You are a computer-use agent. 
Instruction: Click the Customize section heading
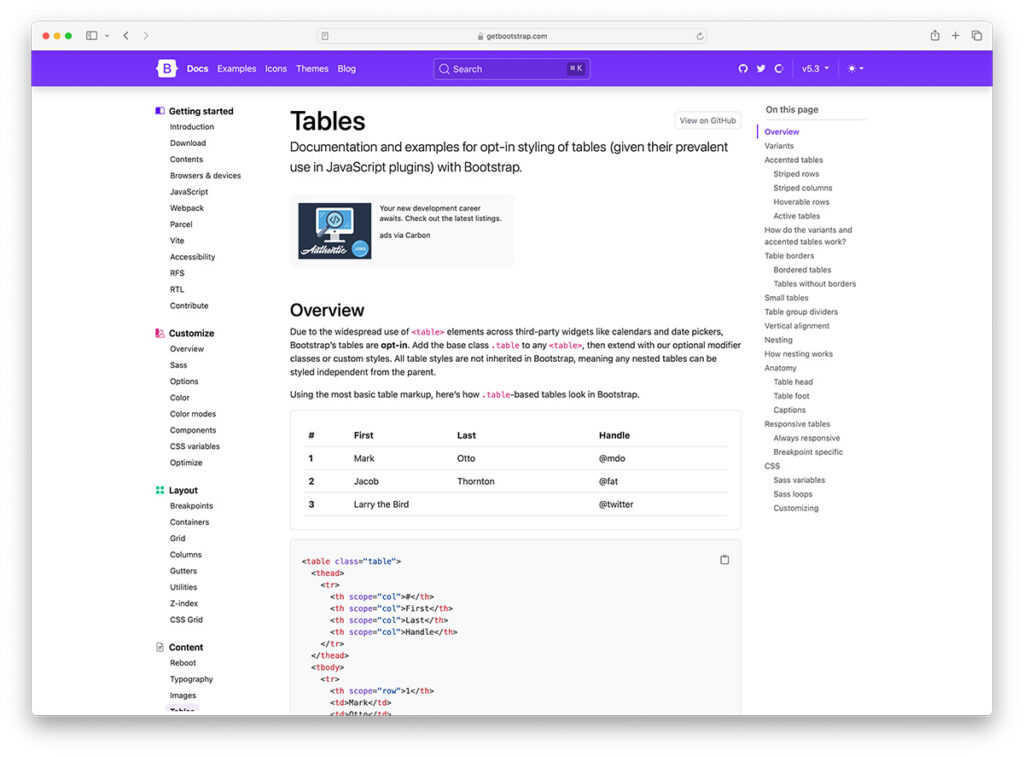point(191,333)
